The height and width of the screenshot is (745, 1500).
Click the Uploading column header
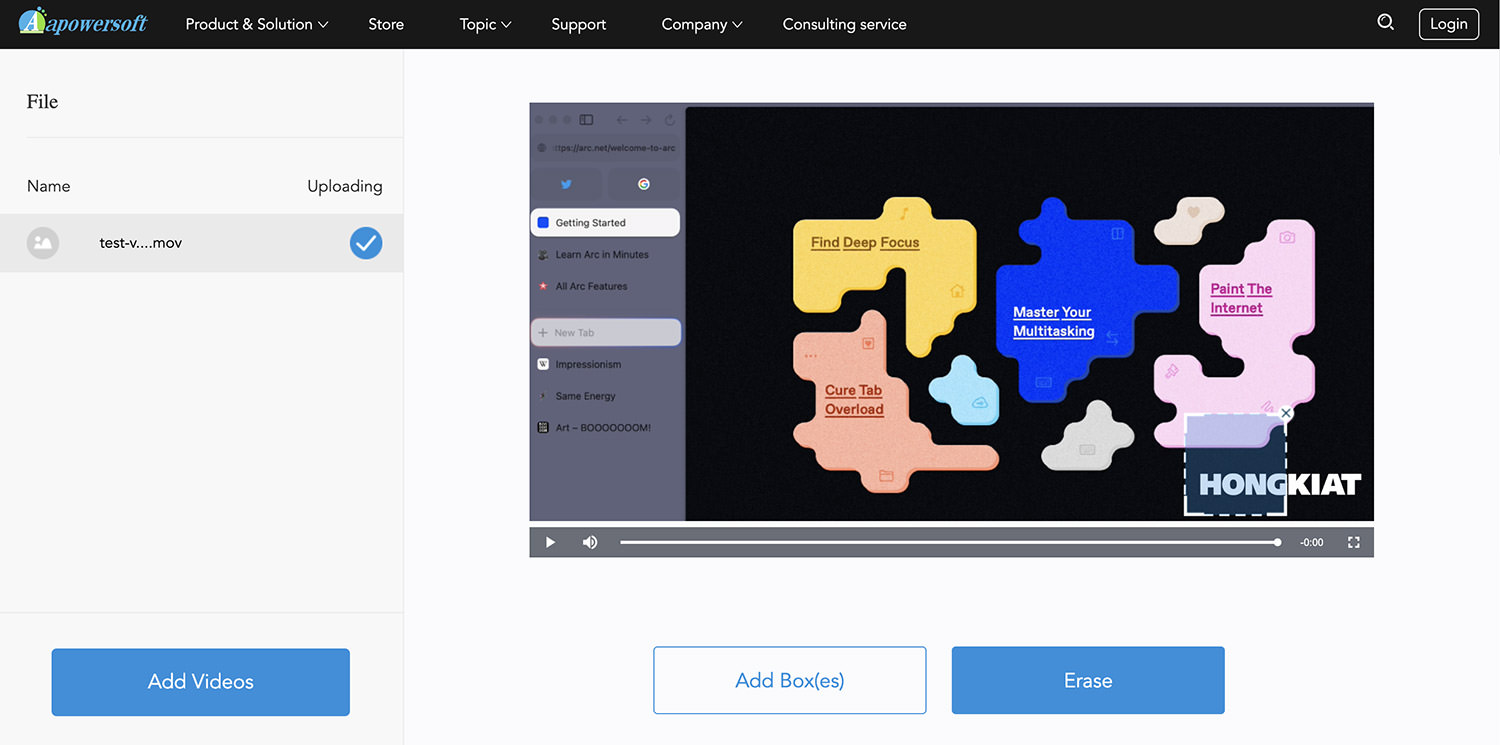point(345,186)
